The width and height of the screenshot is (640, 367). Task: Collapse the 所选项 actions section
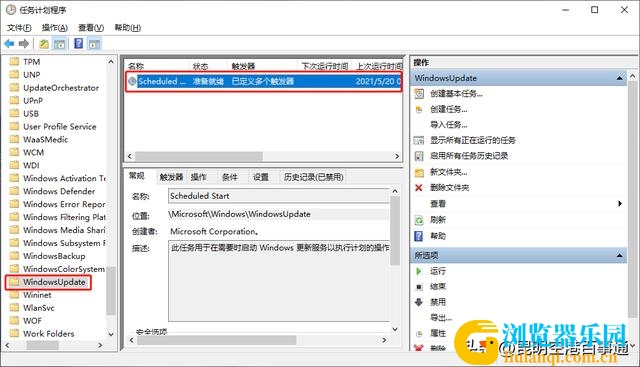[x=620, y=256]
